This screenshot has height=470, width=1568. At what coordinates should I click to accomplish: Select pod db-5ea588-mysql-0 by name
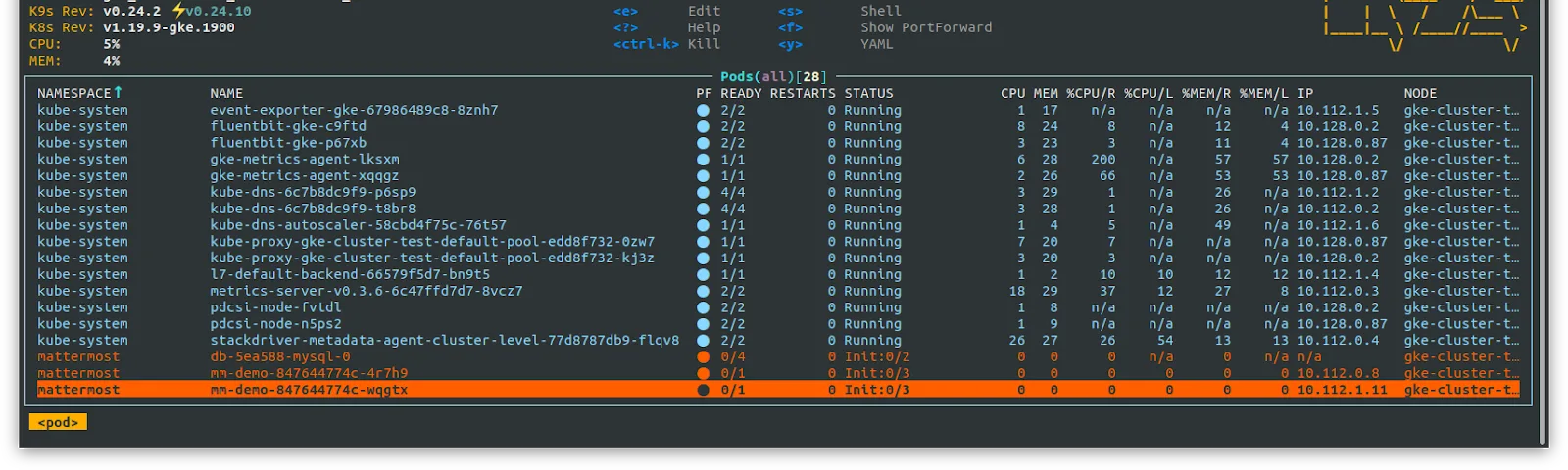pyautogui.click(x=279, y=357)
